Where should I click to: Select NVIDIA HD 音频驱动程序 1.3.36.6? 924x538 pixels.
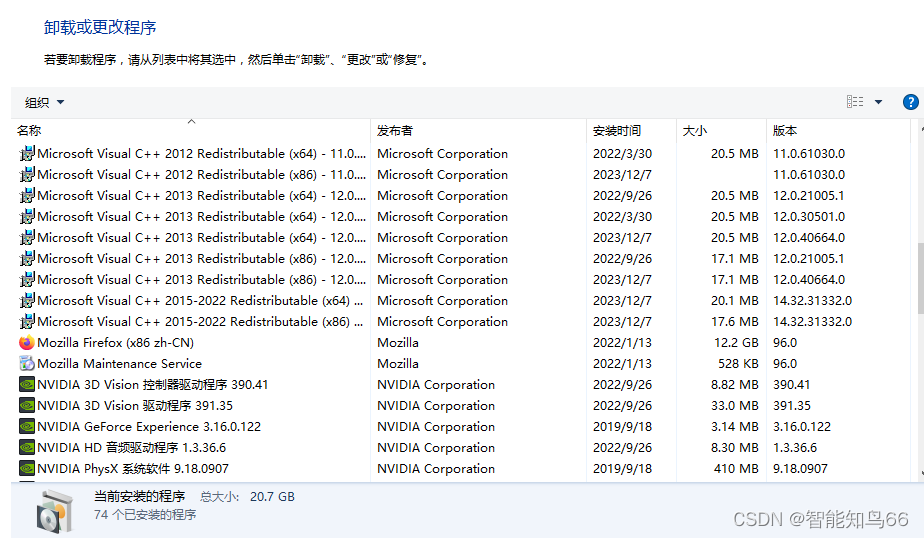click(131, 448)
